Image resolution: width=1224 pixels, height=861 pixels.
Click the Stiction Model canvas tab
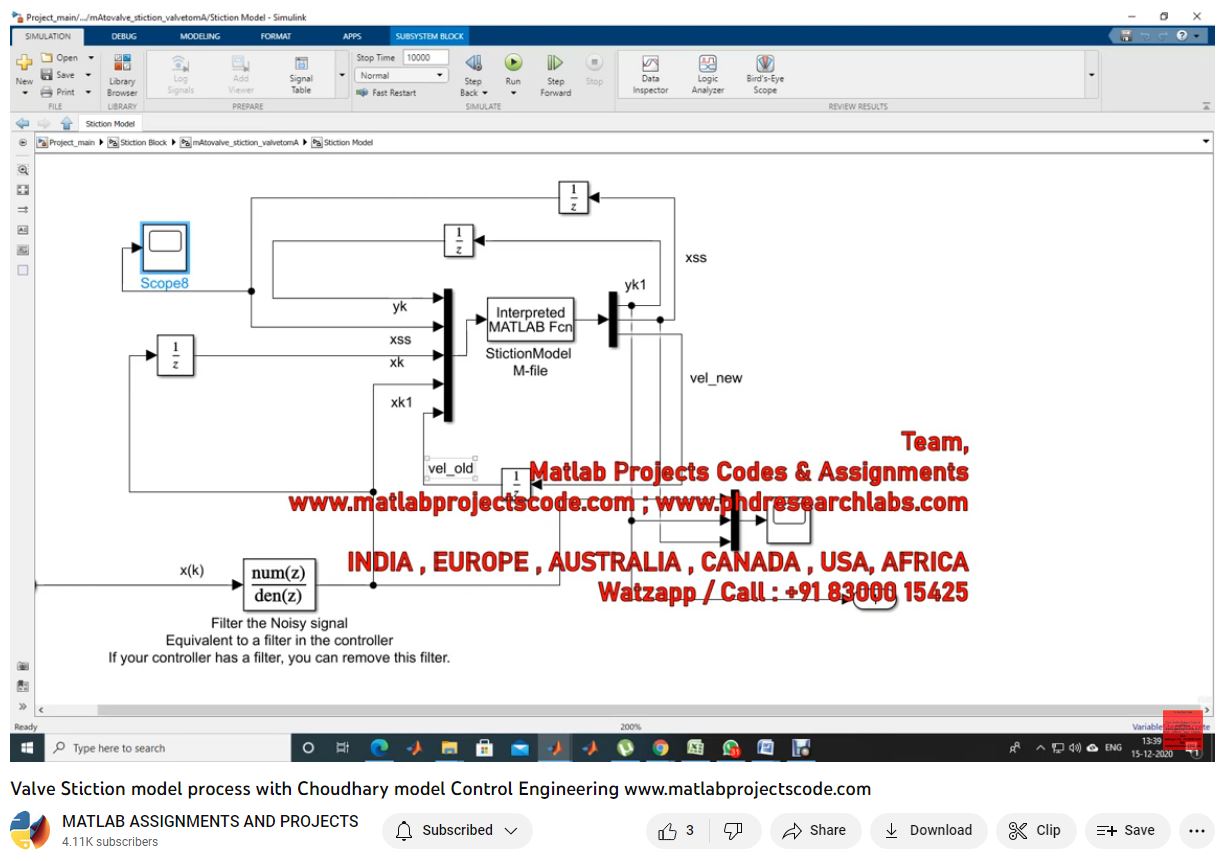coord(110,124)
